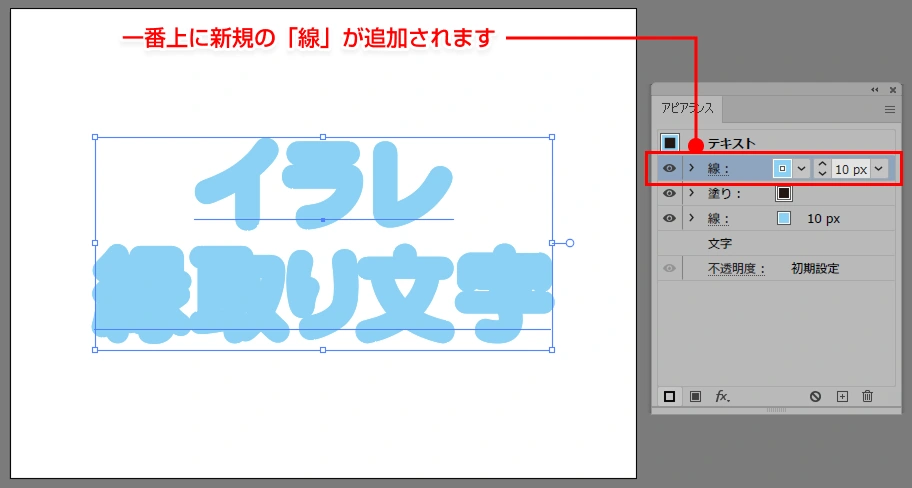This screenshot has height=488, width=912.
Task: Hide the highlighted top 線 stroke
Action: click(669, 169)
